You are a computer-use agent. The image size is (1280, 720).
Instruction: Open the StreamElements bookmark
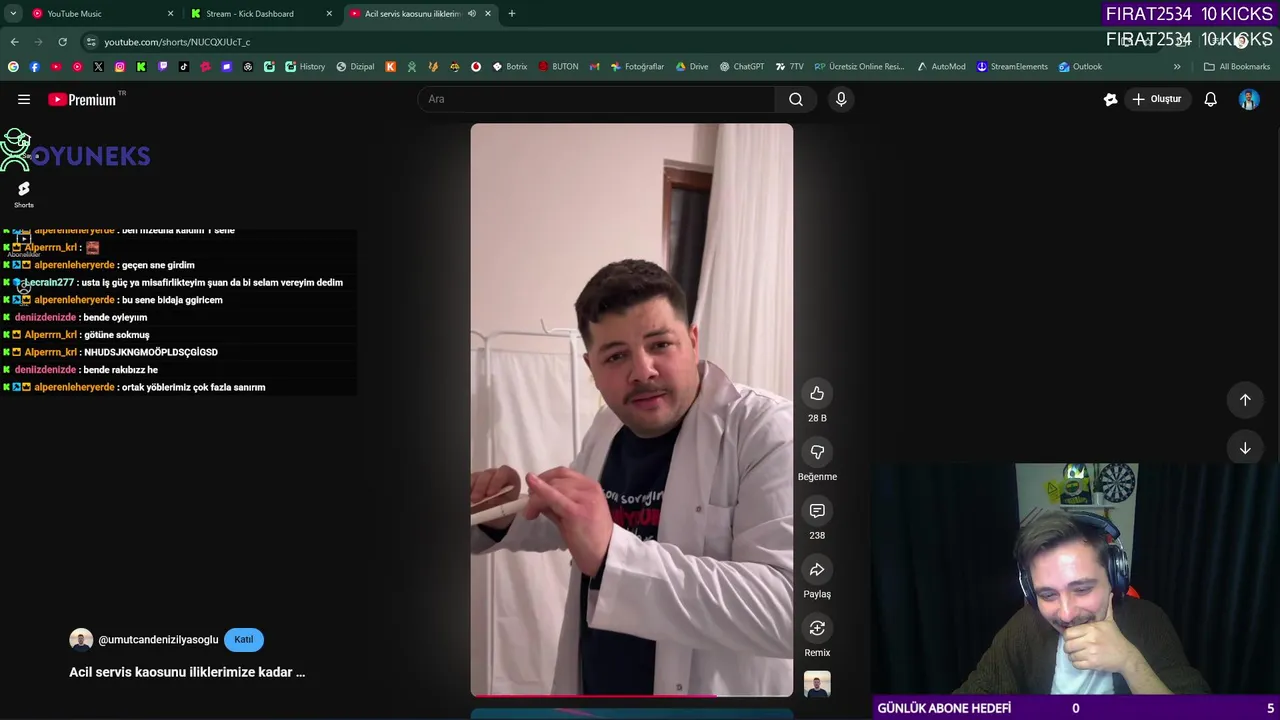(x=1012, y=67)
